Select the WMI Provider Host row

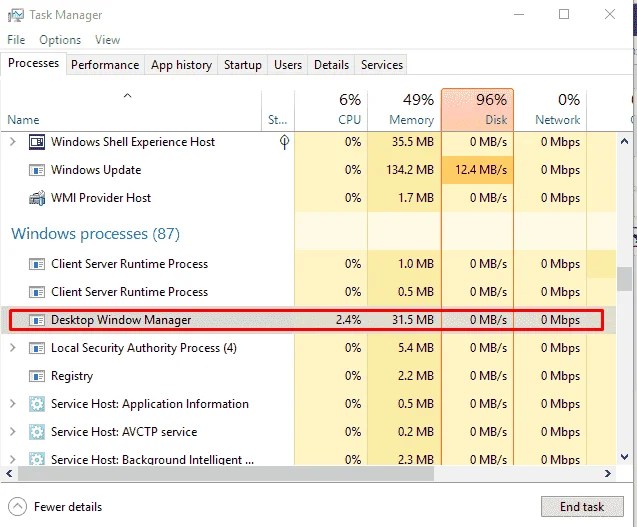pyautogui.click(x=309, y=198)
